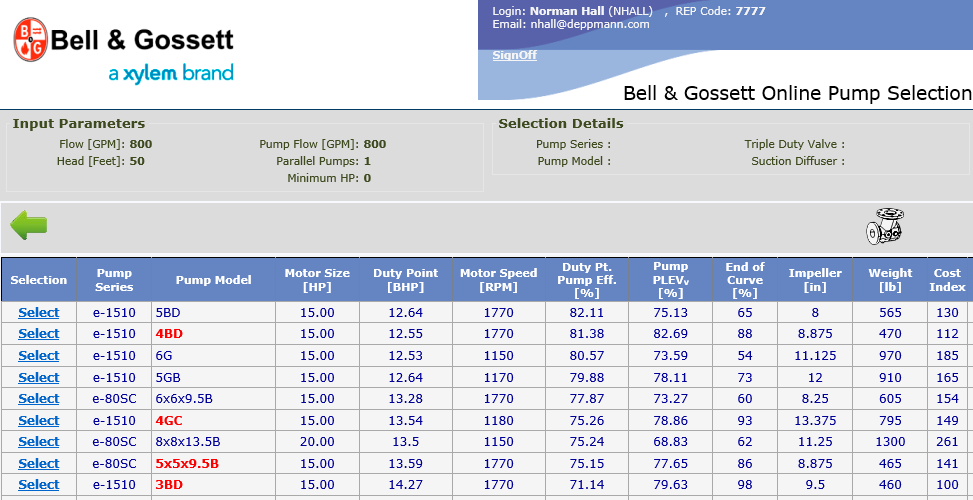Click the cost index 261 cell
Image resolution: width=973 pixels, height=500 pixels.
click(x=948, y=442)
